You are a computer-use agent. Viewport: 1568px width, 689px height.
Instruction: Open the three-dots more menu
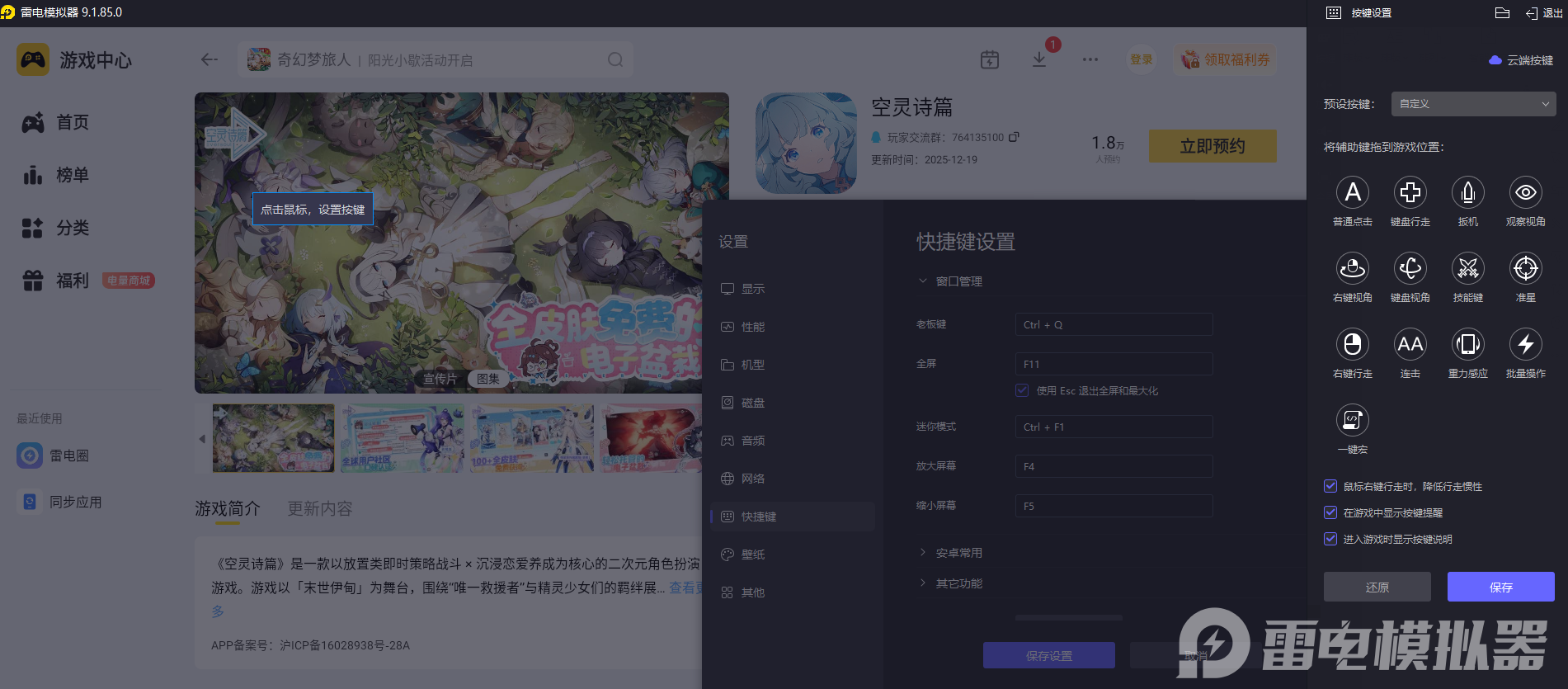1090,59
